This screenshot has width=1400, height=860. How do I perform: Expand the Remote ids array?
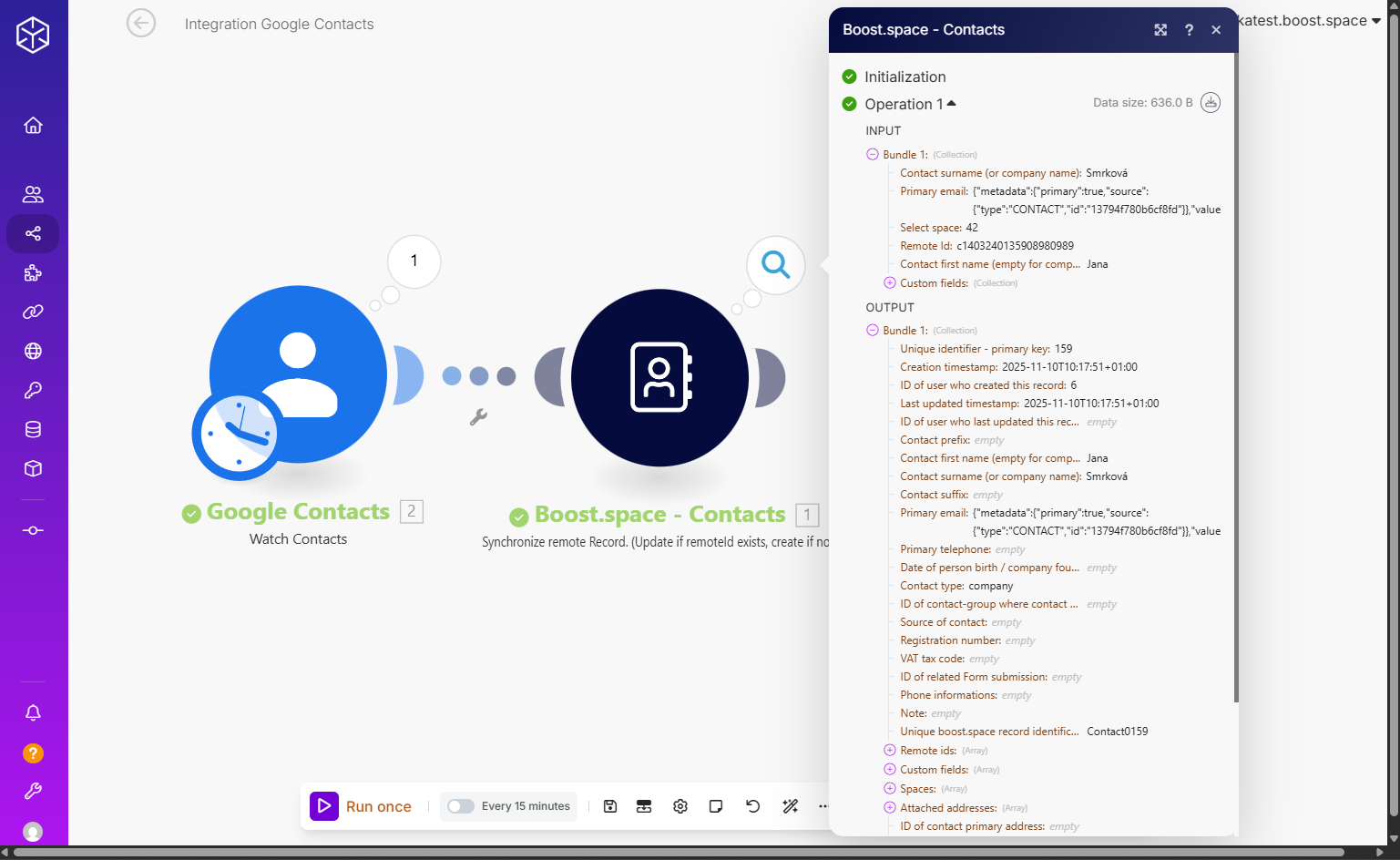tap(890, 751)
